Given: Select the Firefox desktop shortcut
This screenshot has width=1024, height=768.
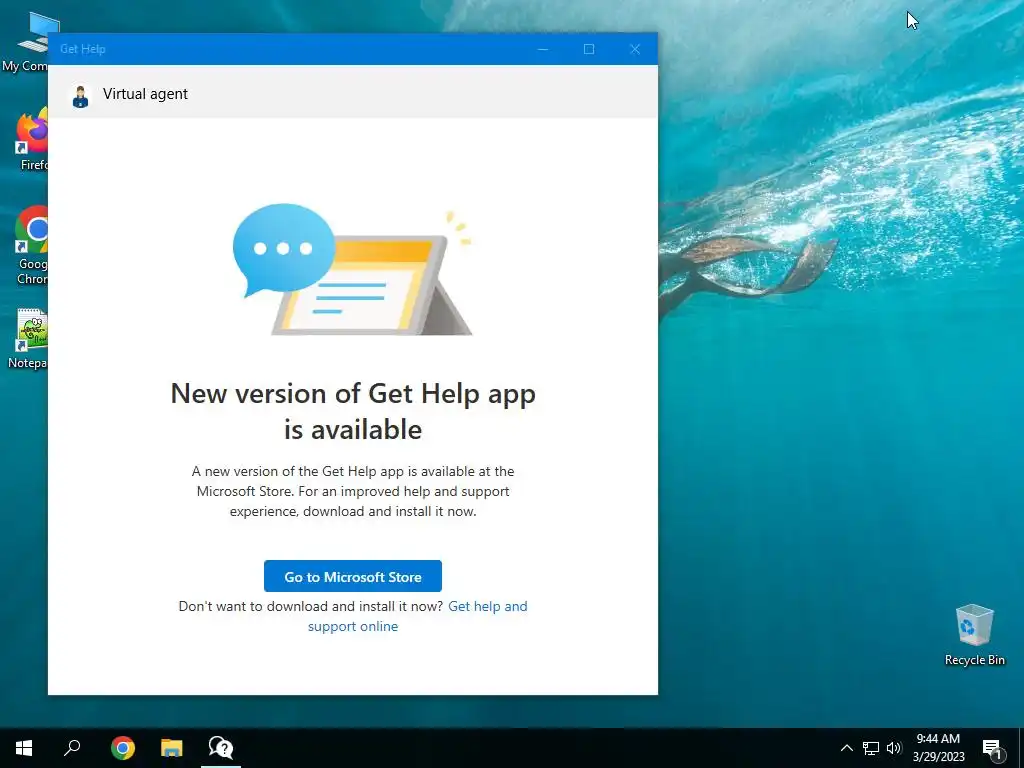Looking at the screenshot, I should 29,139.
